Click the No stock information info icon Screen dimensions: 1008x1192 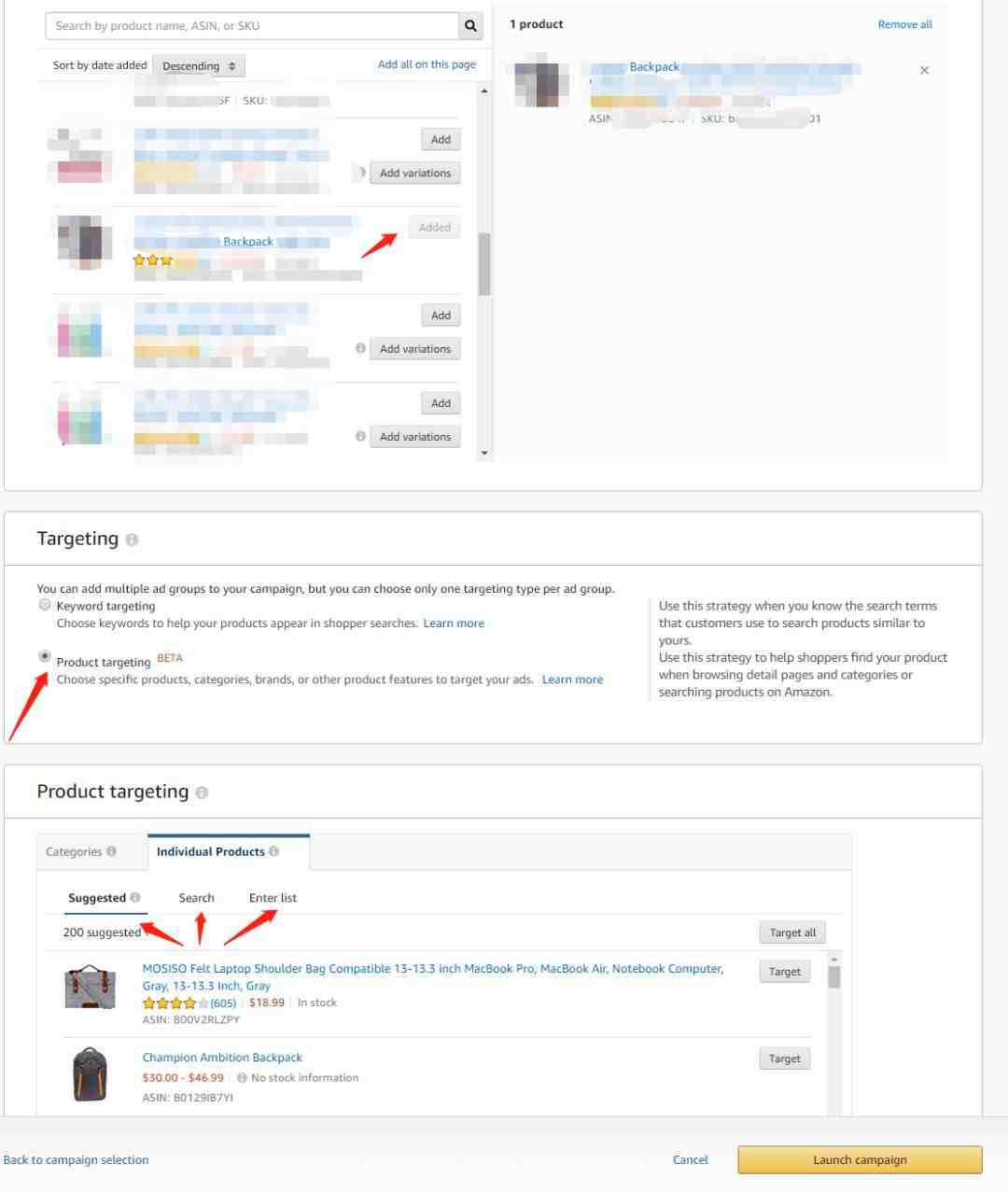[242, 1077]
